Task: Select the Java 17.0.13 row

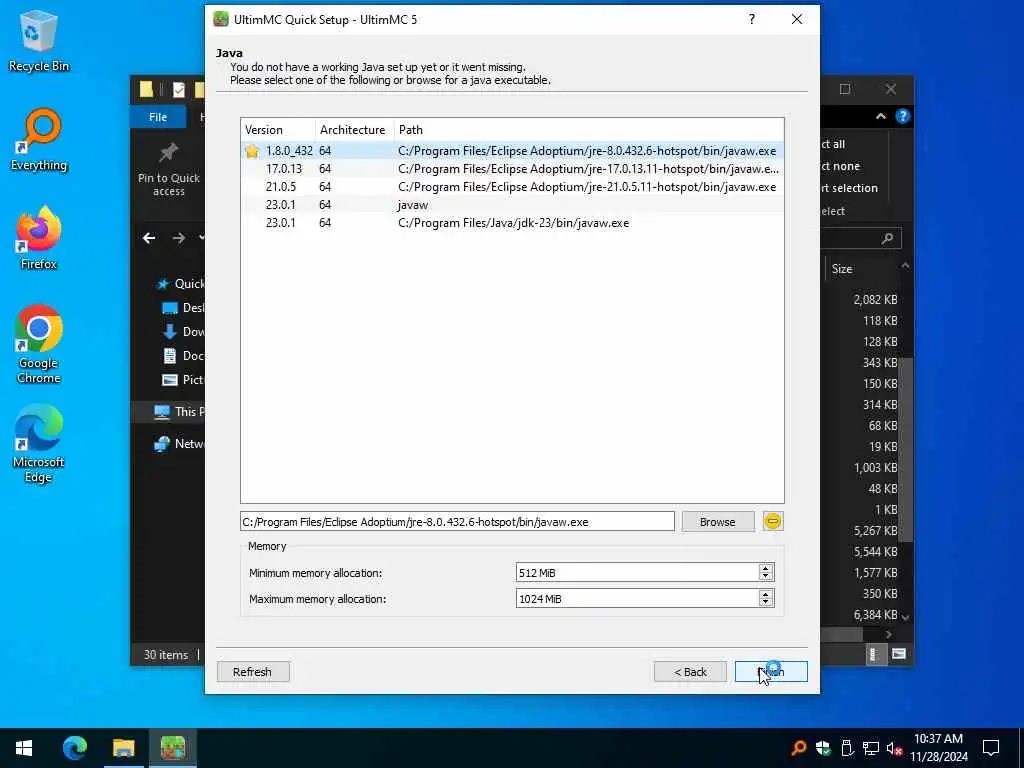Action: pyautogui.click(x=512, y=168)
